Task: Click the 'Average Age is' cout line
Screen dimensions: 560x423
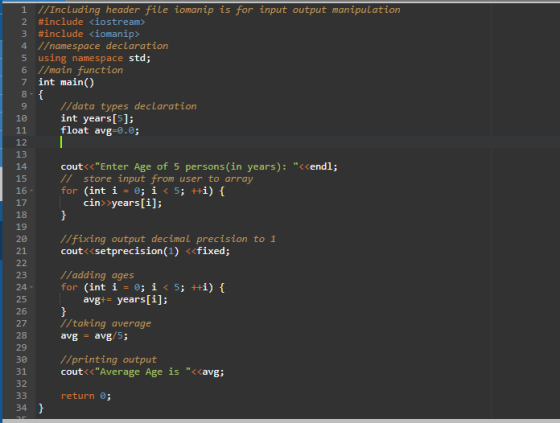Action: pyautogui.click(x=142, y=372)
